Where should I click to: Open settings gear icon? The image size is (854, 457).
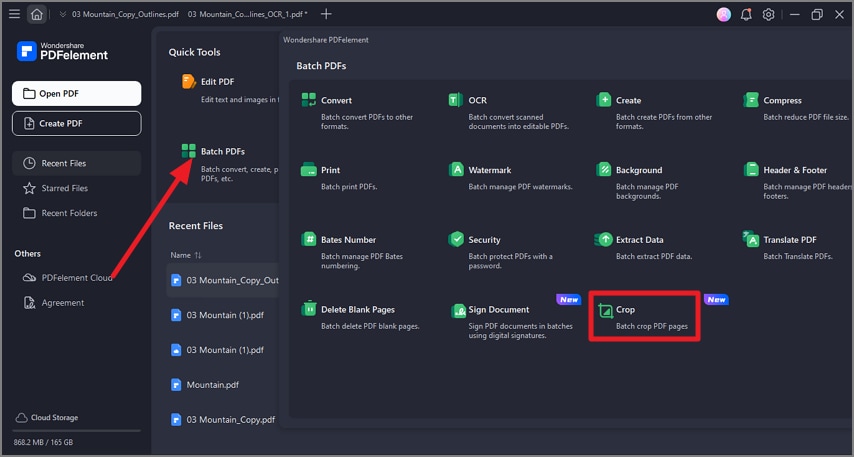pyautogui.click(x=768, y=15)
